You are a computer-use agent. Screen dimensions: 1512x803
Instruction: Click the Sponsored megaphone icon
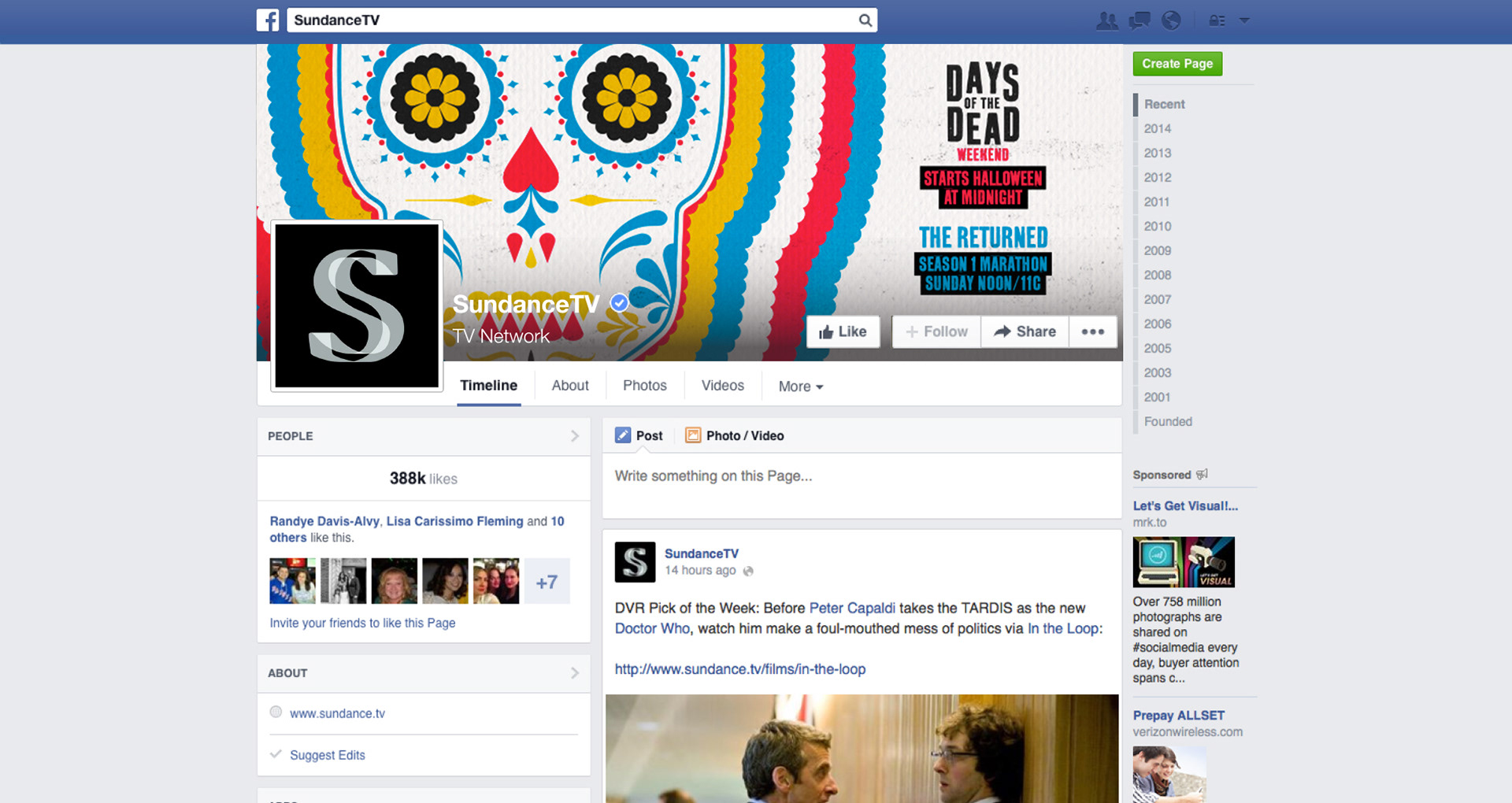click(1202, 474)
